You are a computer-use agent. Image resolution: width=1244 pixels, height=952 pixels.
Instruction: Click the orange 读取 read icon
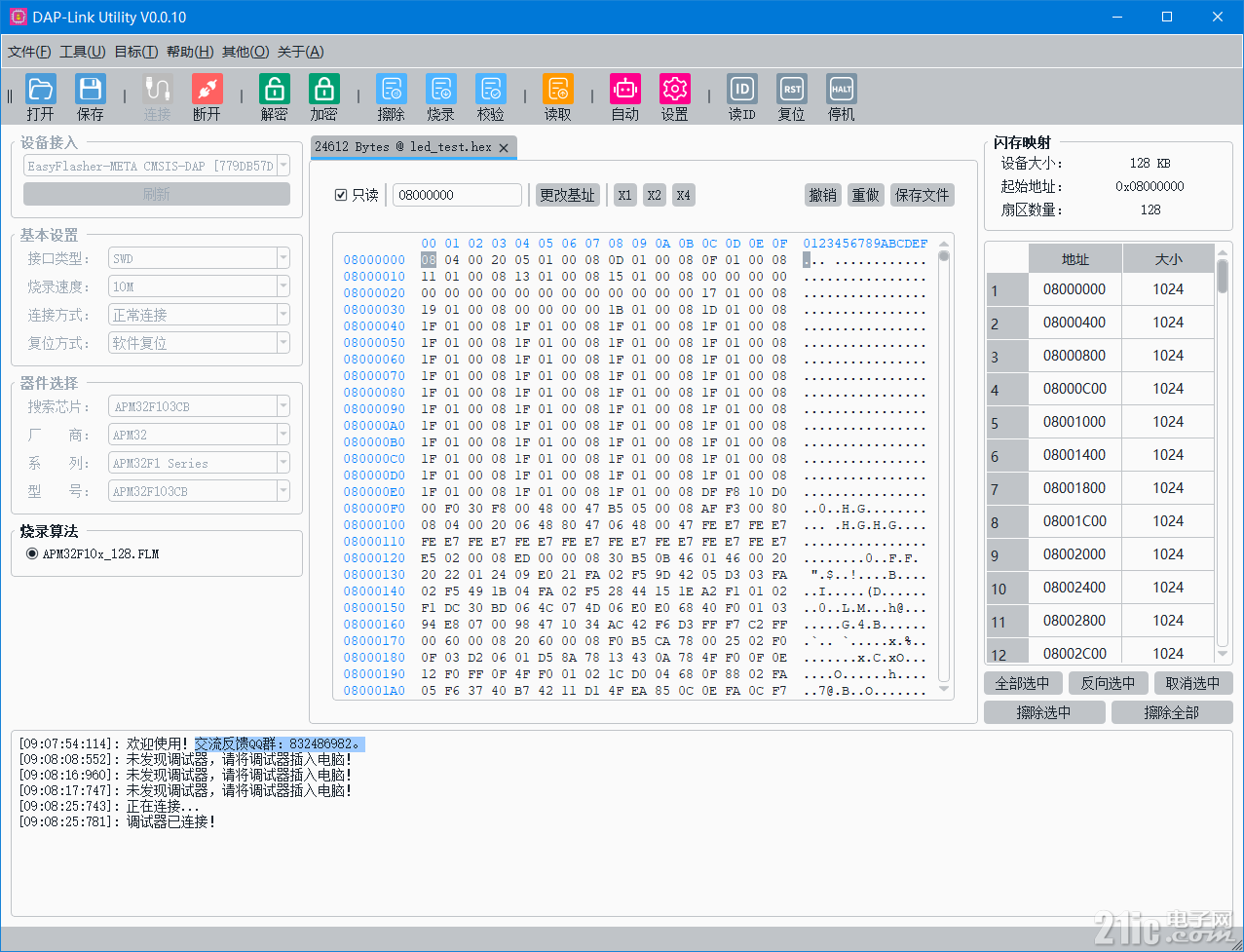pos(558,90)
